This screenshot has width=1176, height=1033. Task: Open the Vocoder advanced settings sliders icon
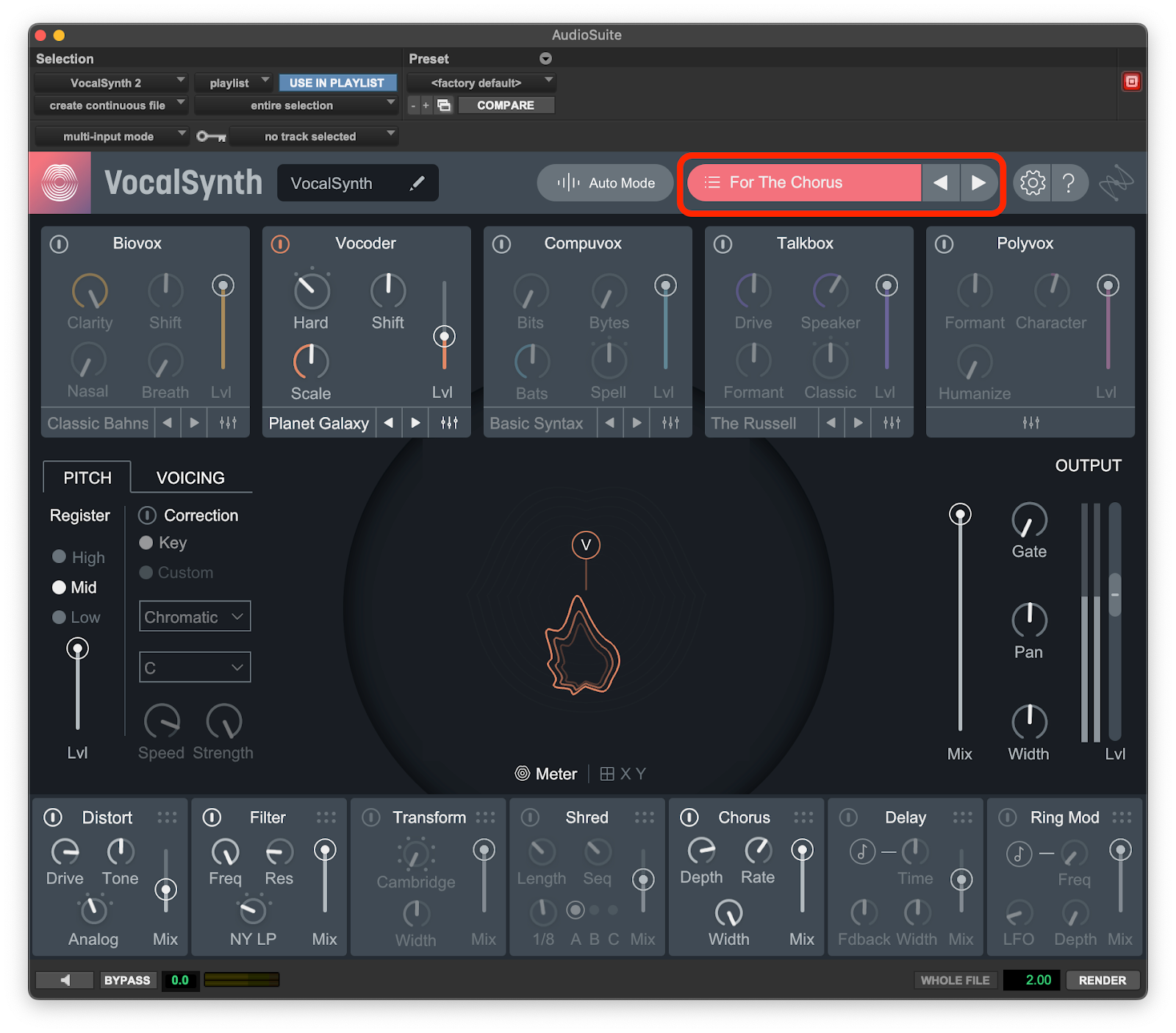coord(449,423)
